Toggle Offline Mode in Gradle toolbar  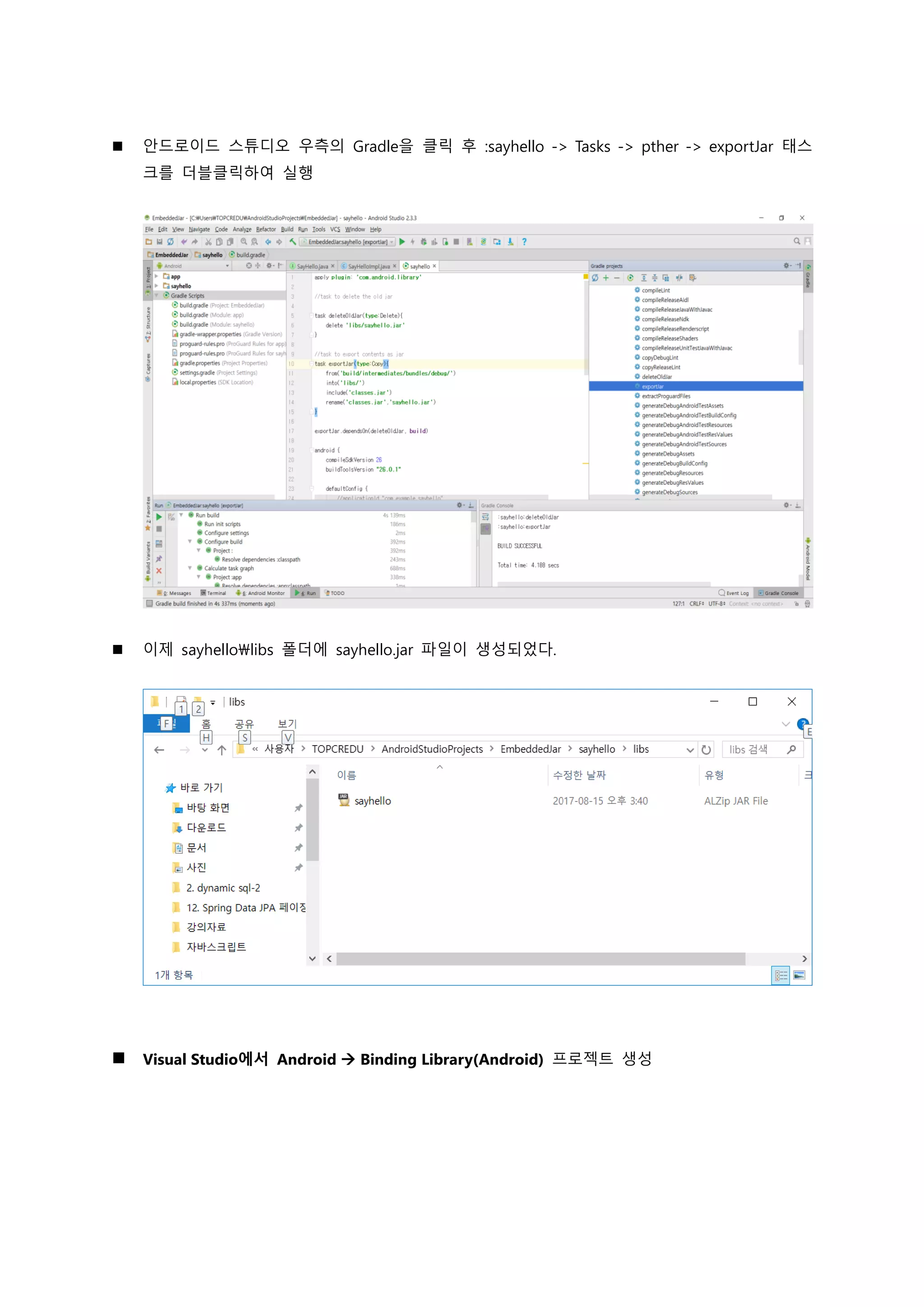tap(679, 278)
